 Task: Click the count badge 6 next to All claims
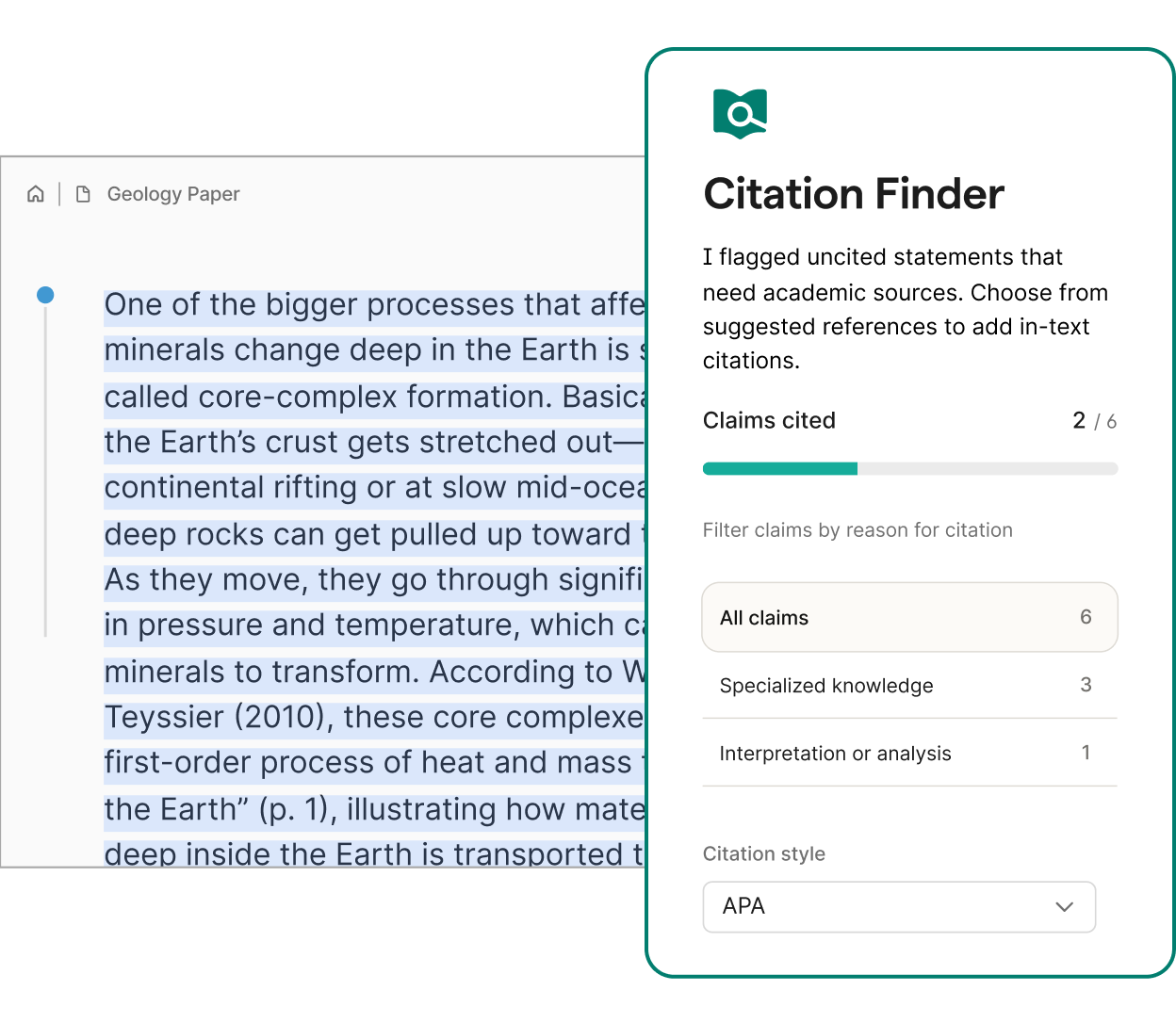click(1086, 617)
